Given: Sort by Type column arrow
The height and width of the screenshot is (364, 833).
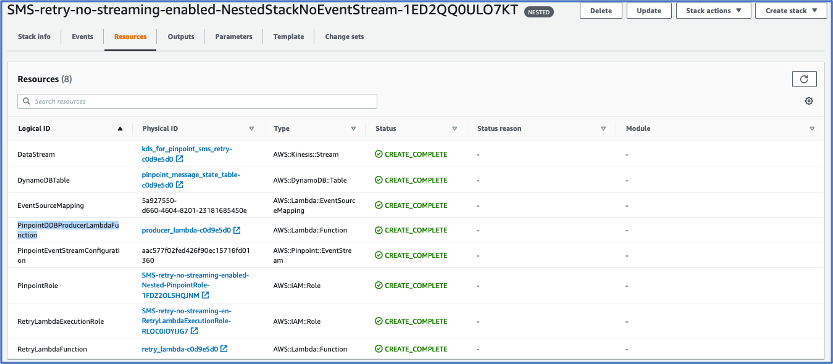Looking at the screenshot, I should pos(353,129).
